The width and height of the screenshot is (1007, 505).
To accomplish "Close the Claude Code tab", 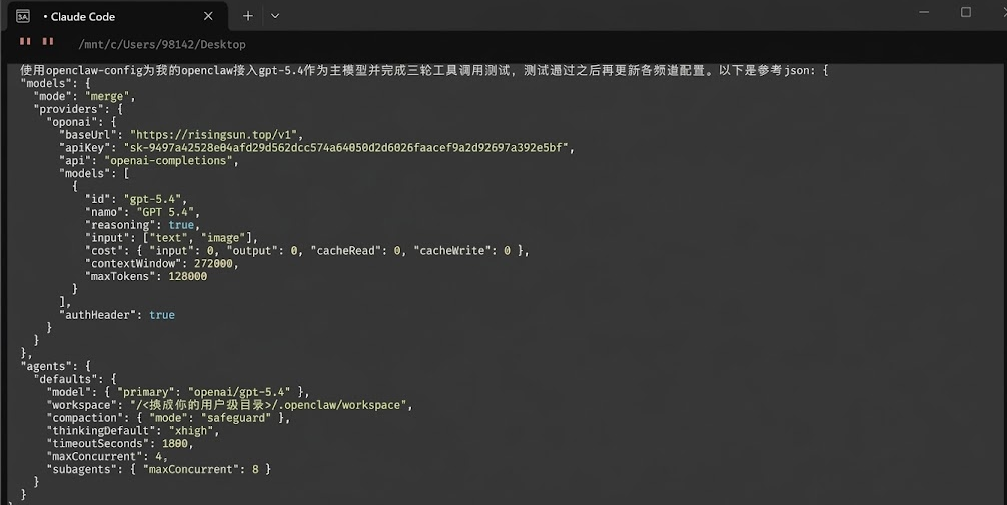I will click(208, 16).
